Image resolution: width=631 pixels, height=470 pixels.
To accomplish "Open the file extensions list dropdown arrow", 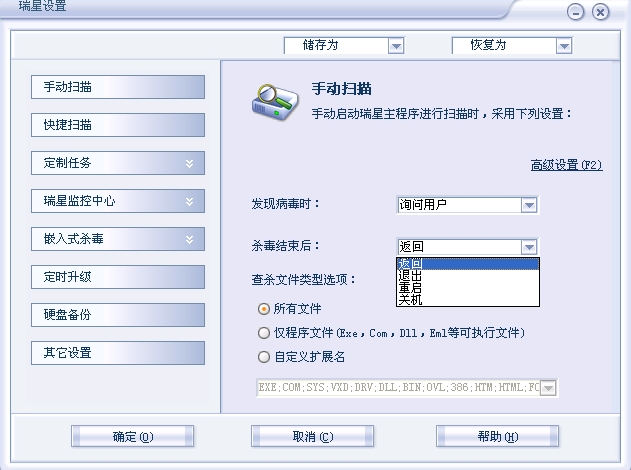I will tap(548, 388).
